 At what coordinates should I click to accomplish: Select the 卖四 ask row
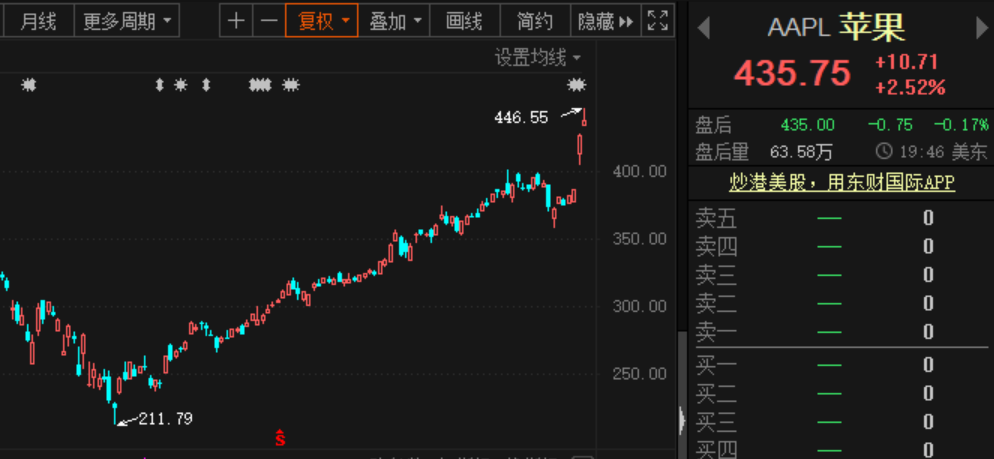pos(842,246)
